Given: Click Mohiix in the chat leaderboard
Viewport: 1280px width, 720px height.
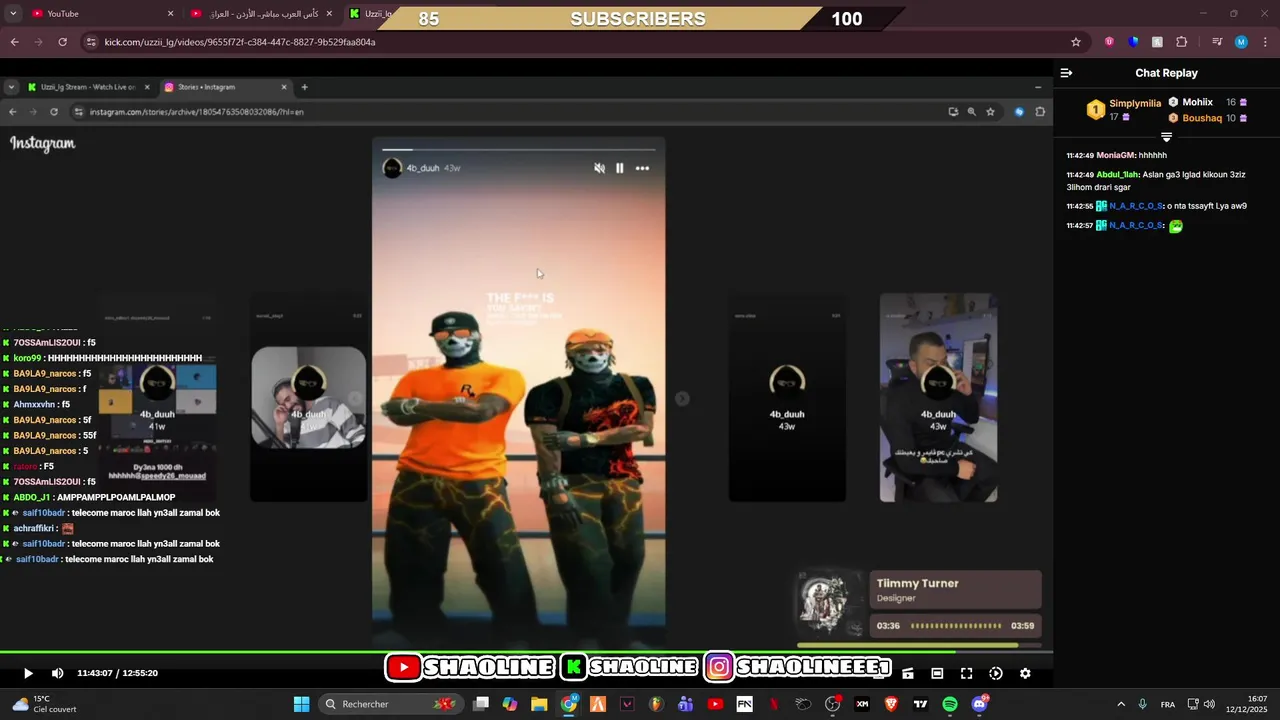Looking at the screenshot, I should 1197,102.
